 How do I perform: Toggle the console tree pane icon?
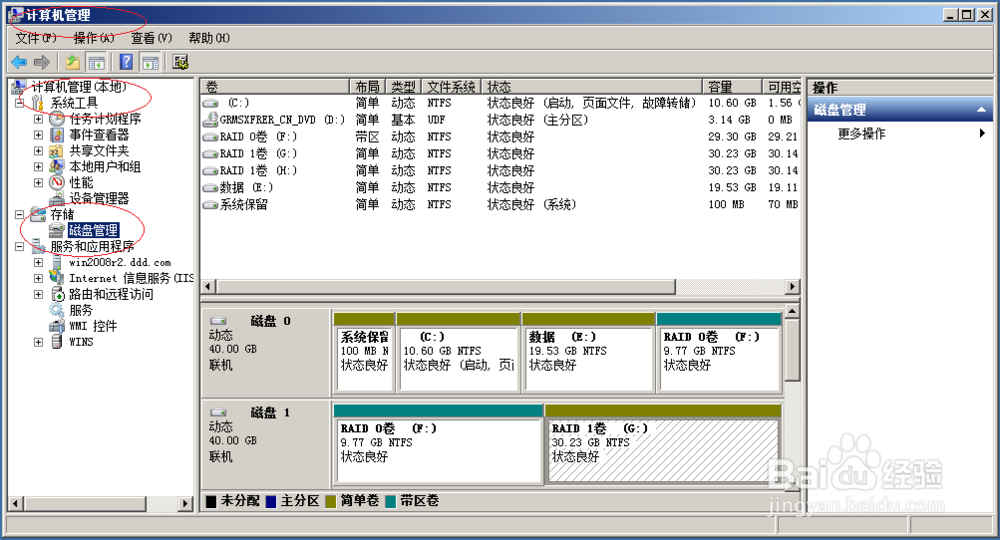click(96, 62)
